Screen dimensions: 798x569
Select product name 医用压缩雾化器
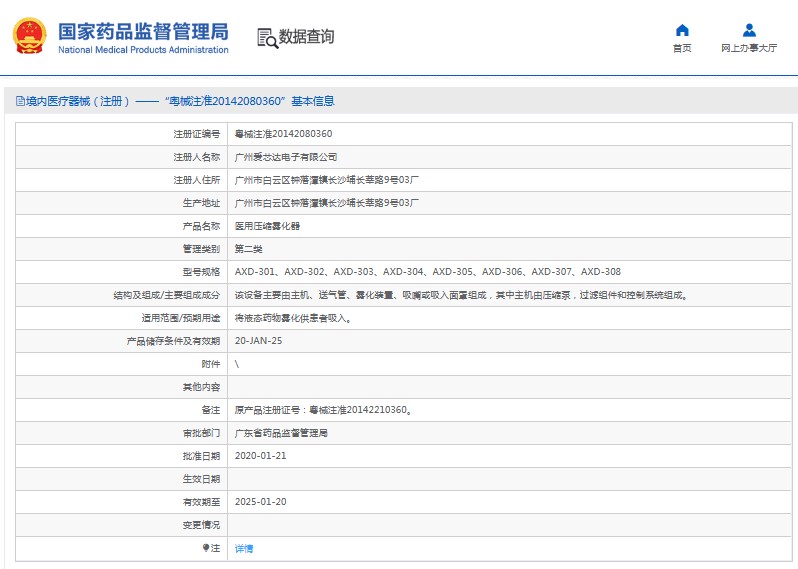(x=267, y=226)
